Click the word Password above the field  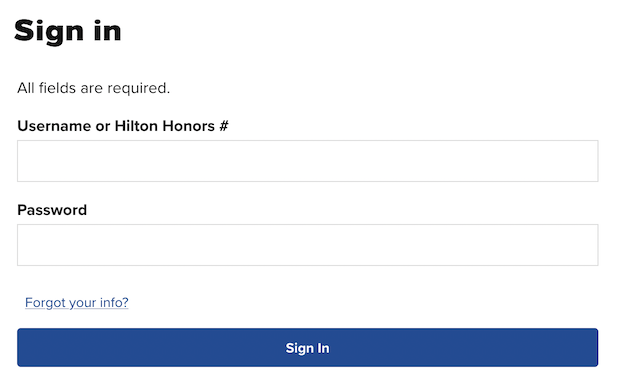52,210
